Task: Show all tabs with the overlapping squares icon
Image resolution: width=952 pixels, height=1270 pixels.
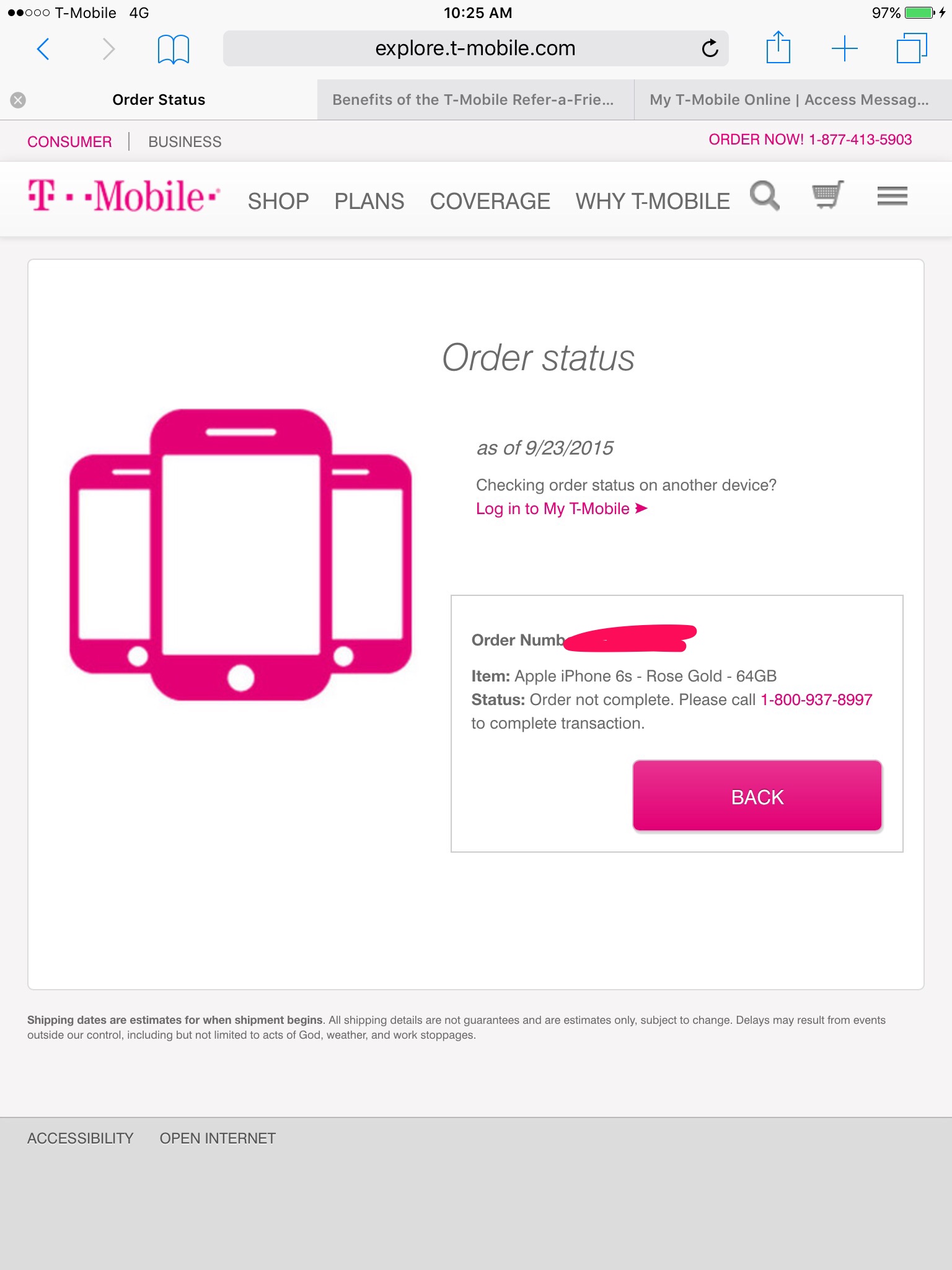Action: [x=912, y=48]
